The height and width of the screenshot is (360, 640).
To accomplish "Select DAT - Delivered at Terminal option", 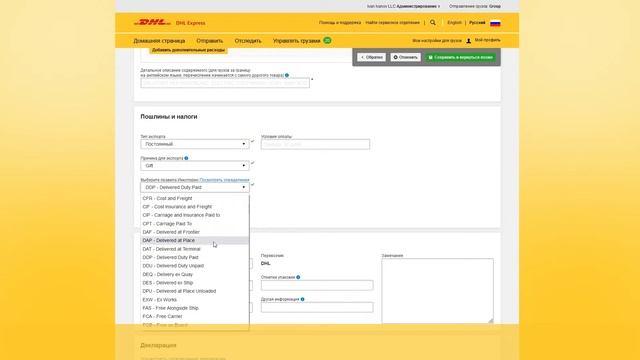I will click(x=195, y=249).
